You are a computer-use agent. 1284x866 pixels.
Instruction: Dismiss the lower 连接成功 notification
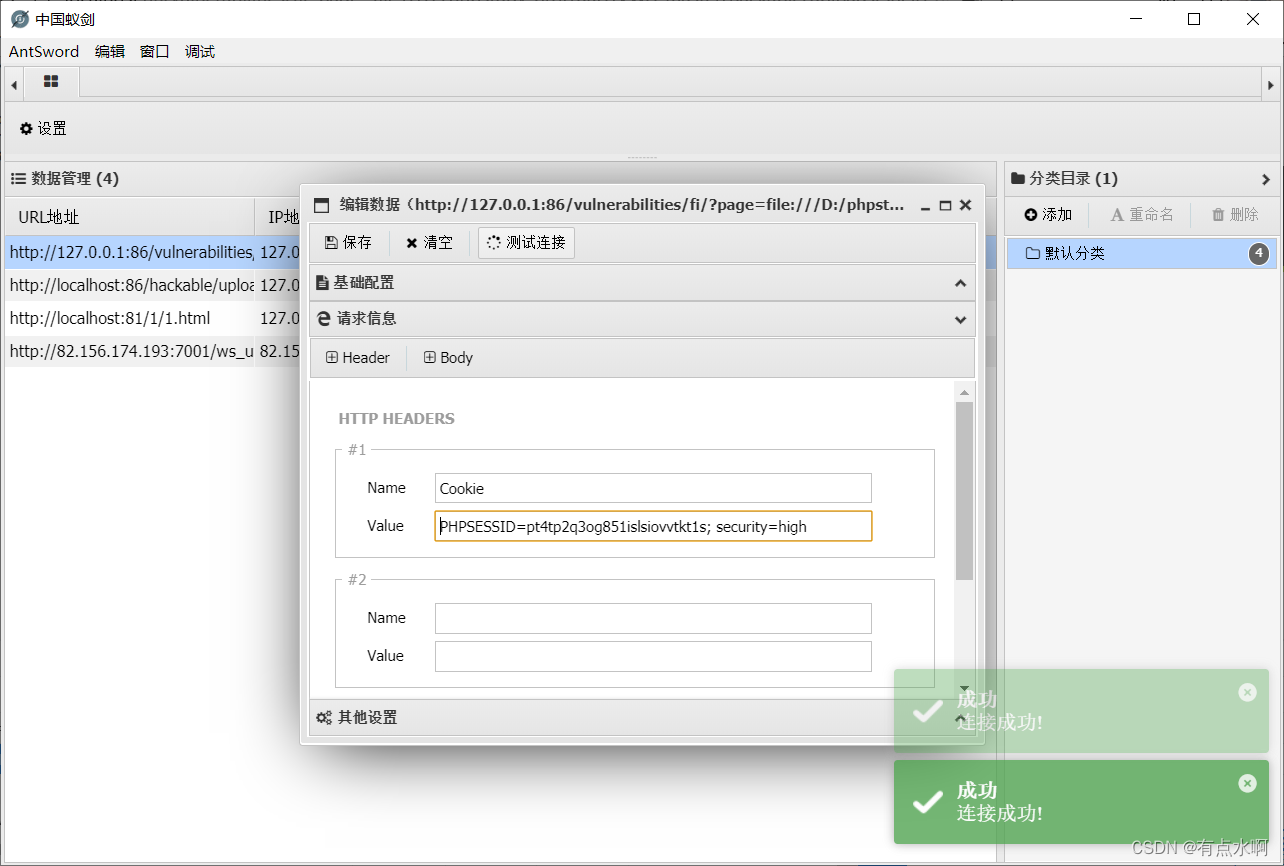[1247, 783]
